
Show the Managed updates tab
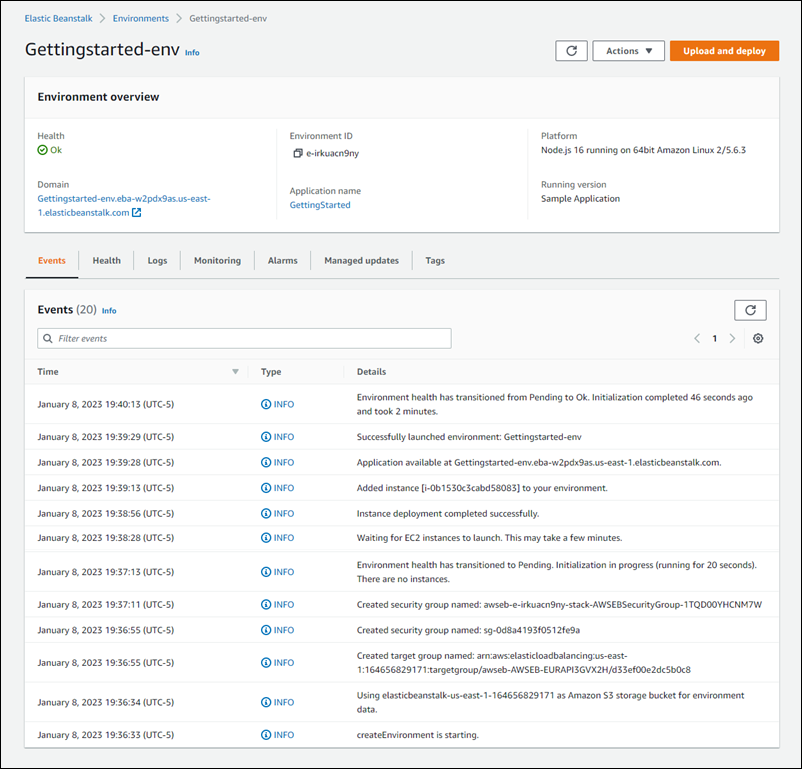[361, 261]
